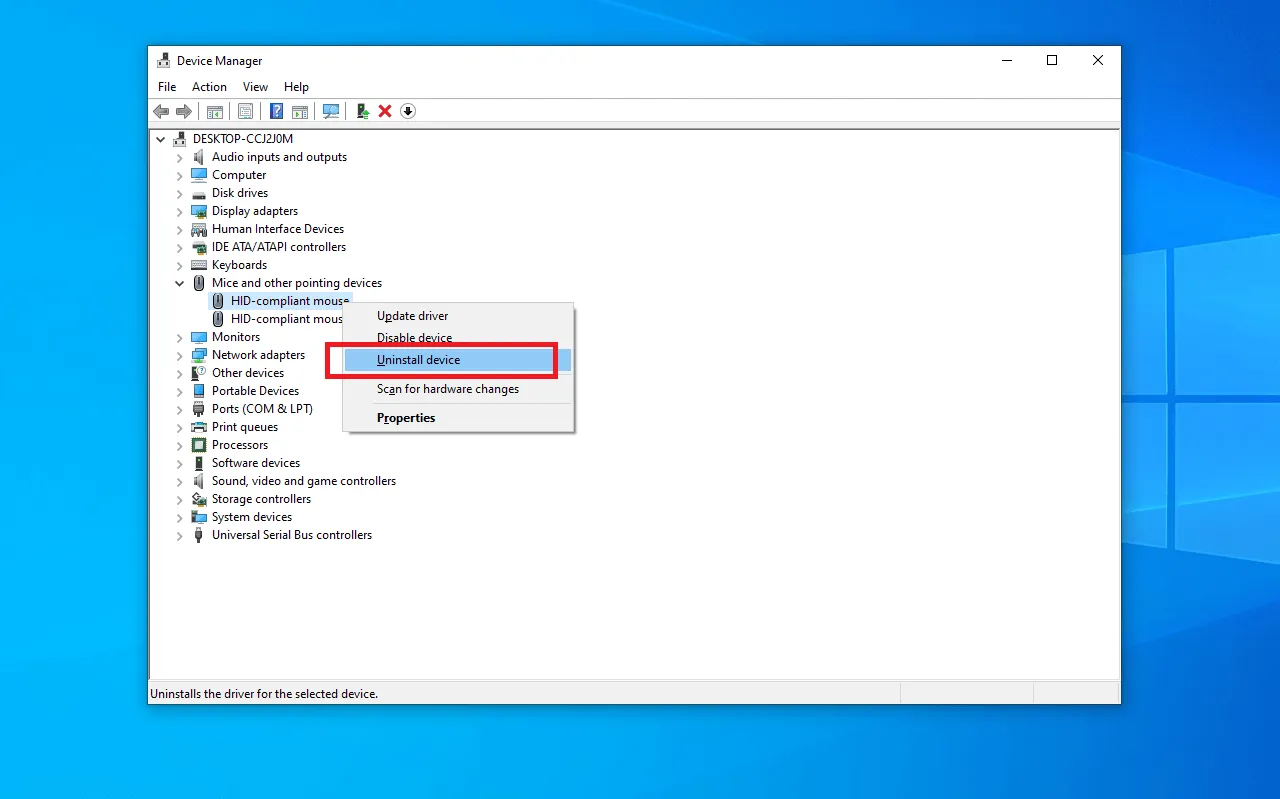Click the Universal Serial Bus controllers icon
Screen dimensions: 1280x799
[199, 535]
